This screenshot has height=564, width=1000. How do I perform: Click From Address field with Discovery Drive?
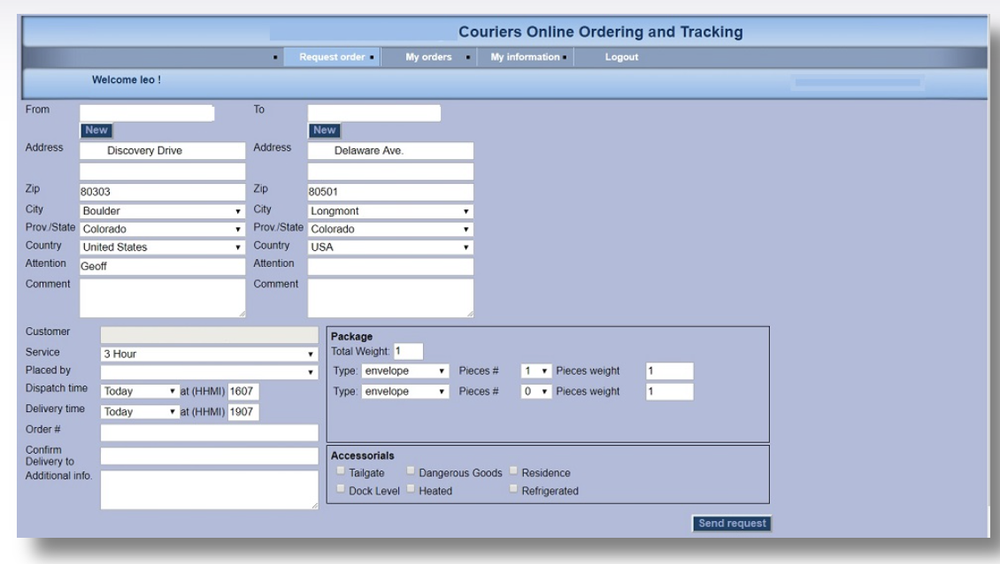point(162,151)
